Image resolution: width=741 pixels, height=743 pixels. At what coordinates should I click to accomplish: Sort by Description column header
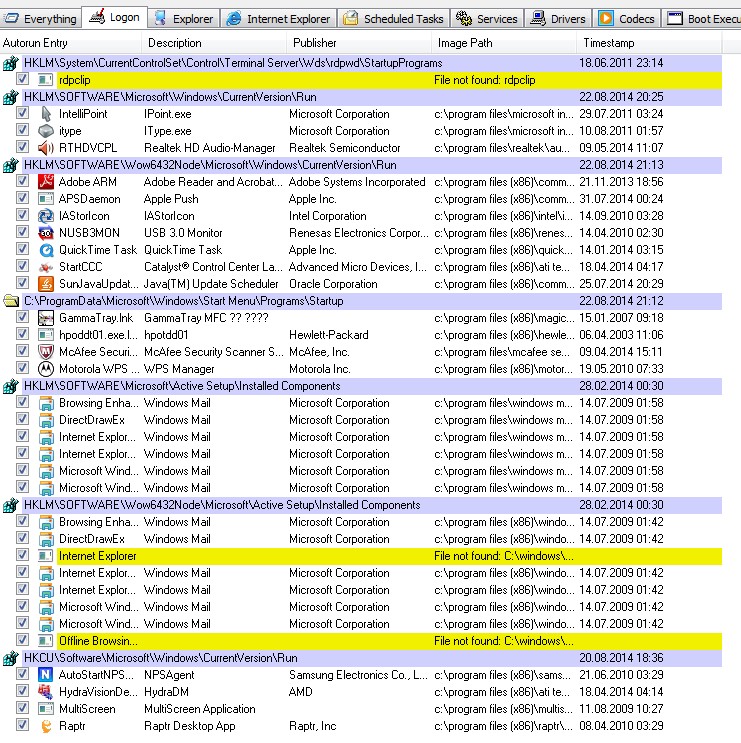(x=214, y=43)
